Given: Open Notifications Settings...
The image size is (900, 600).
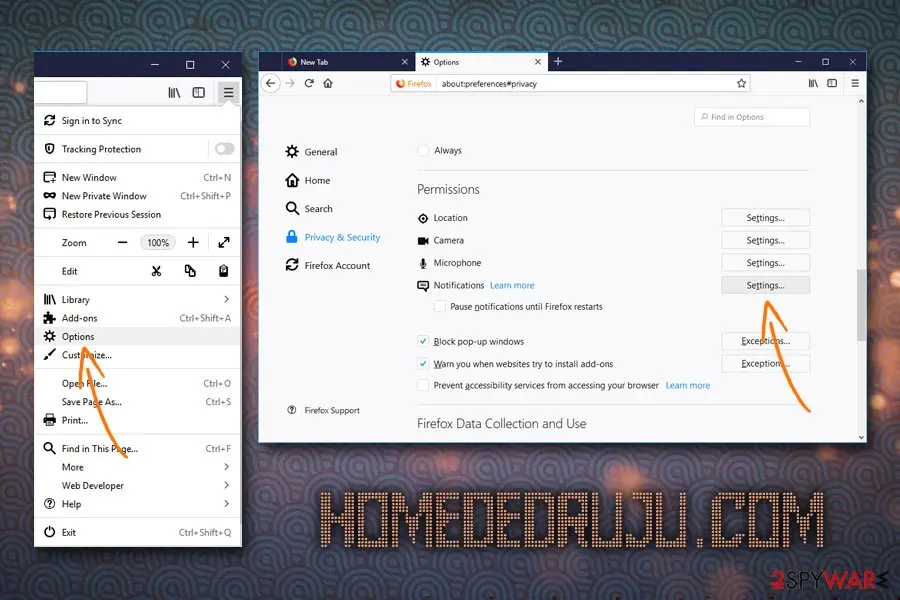Looking at the screenshot, I should (x=765, y=285).
